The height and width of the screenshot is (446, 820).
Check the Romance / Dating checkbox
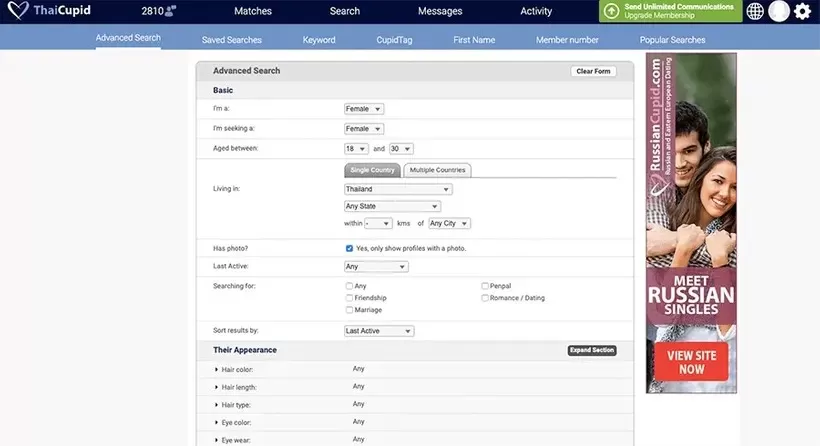[x=485, y=298]
